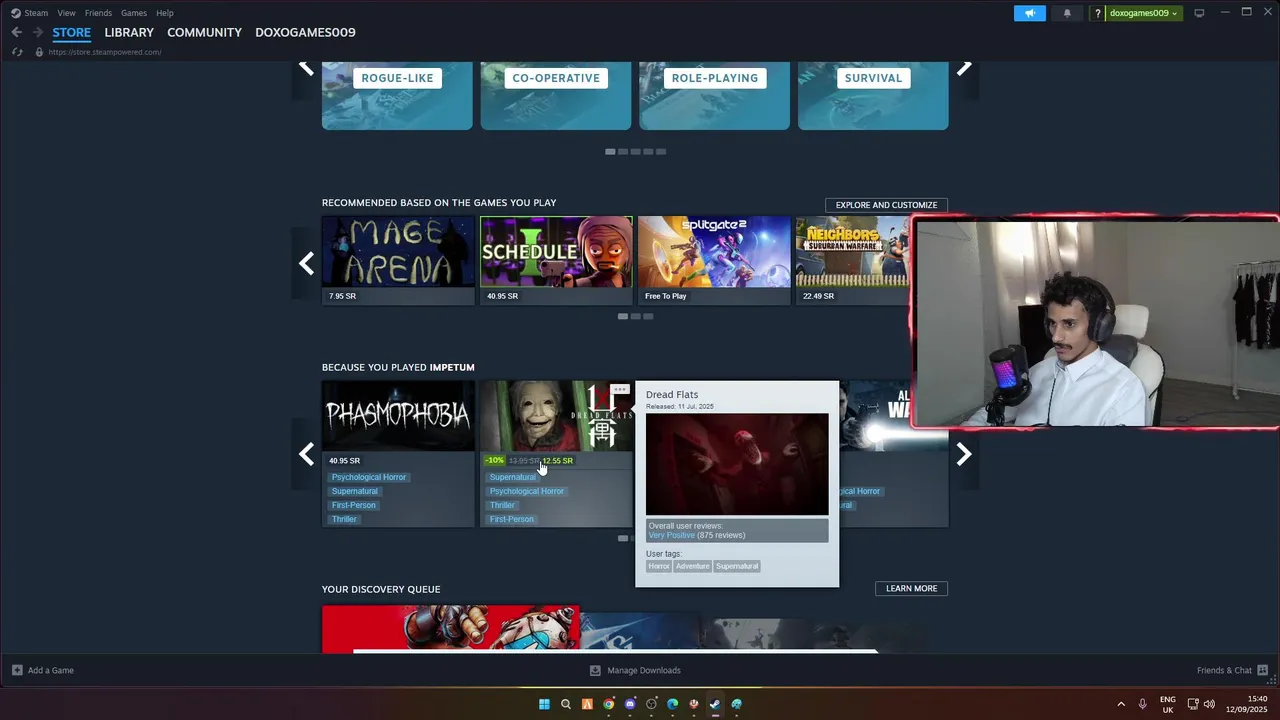The image size is (1280, 720).
Task: Click the question mark avatar icon
Action: [x=1097, y=13]
